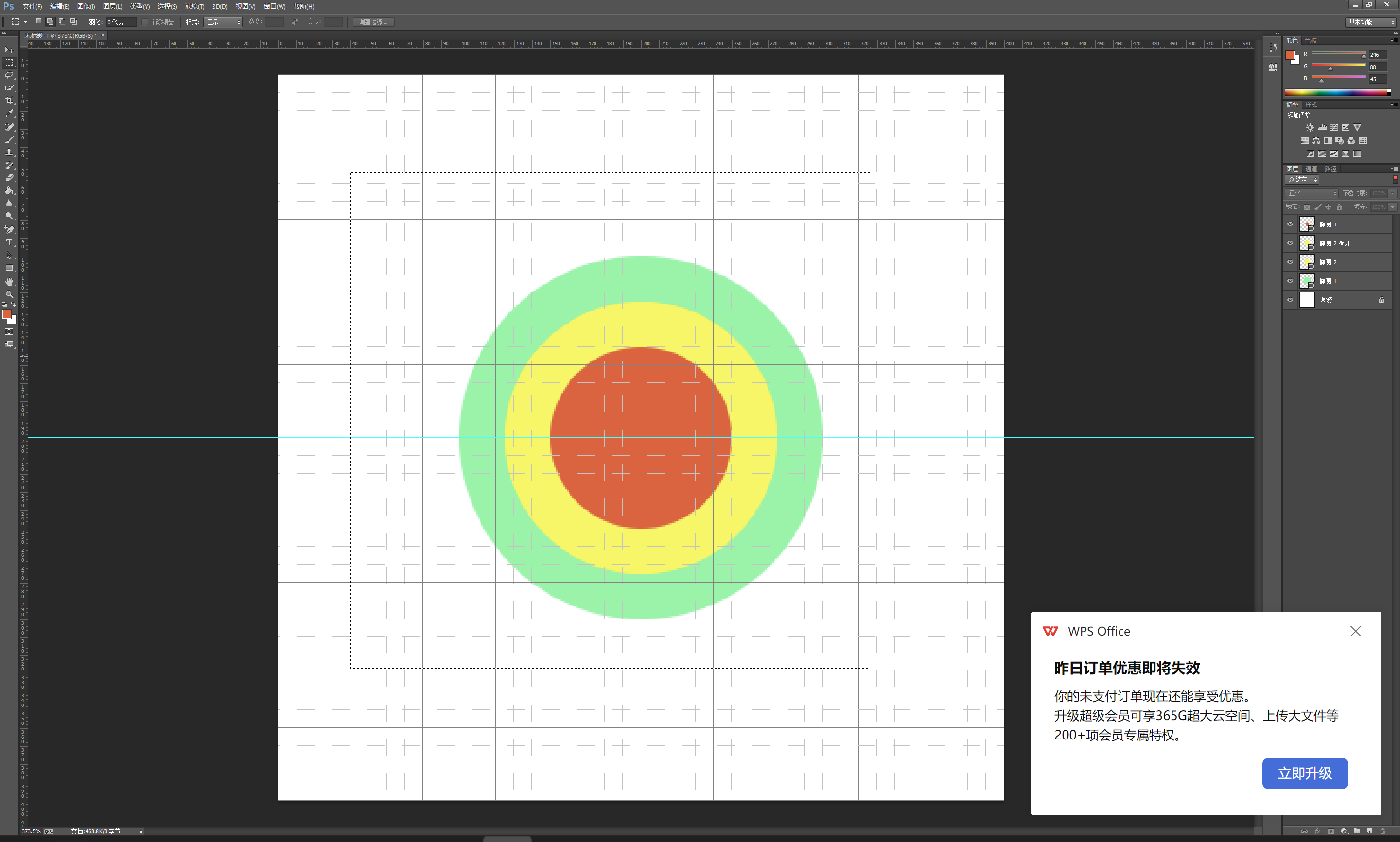1400x842 pixels.
Task: Select the Paint Bucket tool
Action: tap(9, 190)
